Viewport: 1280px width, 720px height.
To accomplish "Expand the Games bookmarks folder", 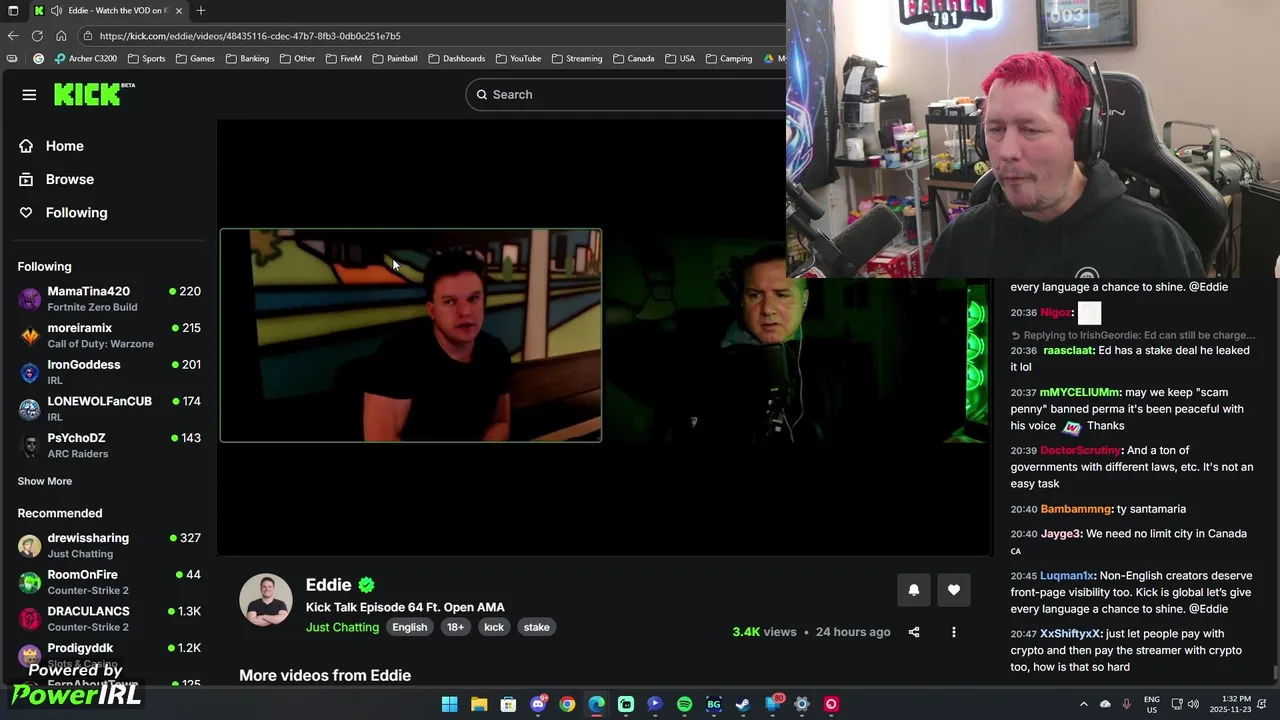I will (x=196, y=59).
